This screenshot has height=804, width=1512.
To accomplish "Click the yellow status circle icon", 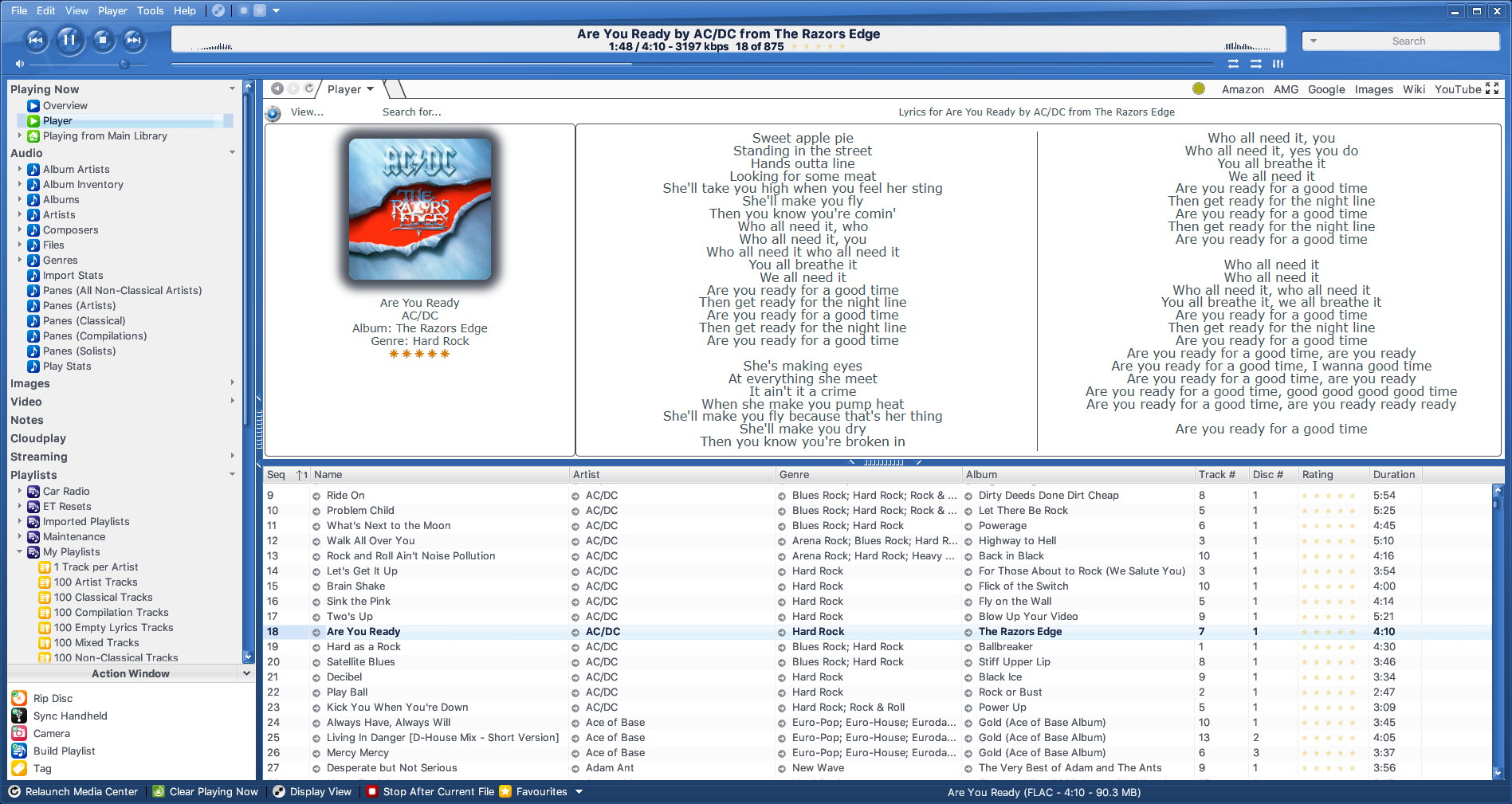I will tap(1199, 88).
